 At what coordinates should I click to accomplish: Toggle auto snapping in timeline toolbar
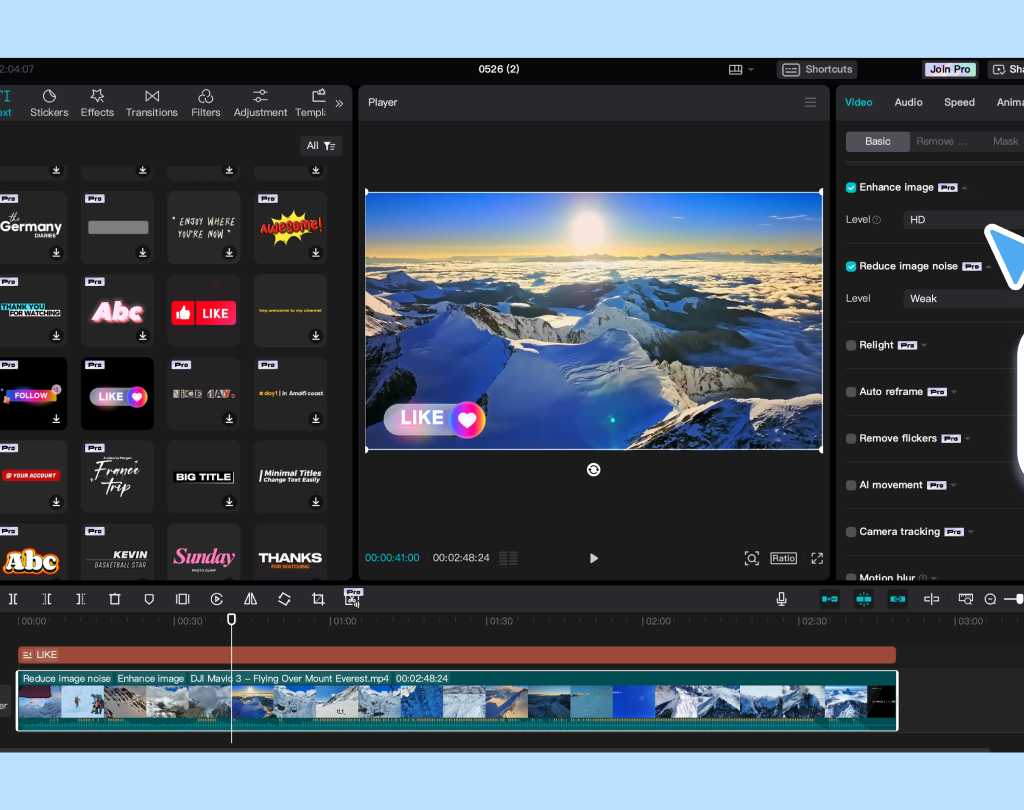864,599
